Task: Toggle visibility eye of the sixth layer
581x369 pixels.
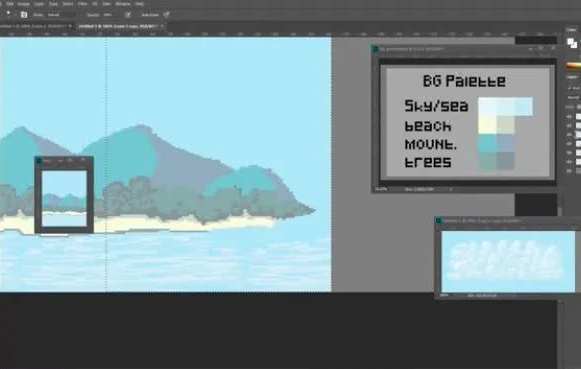Action: tap(570, 162)
